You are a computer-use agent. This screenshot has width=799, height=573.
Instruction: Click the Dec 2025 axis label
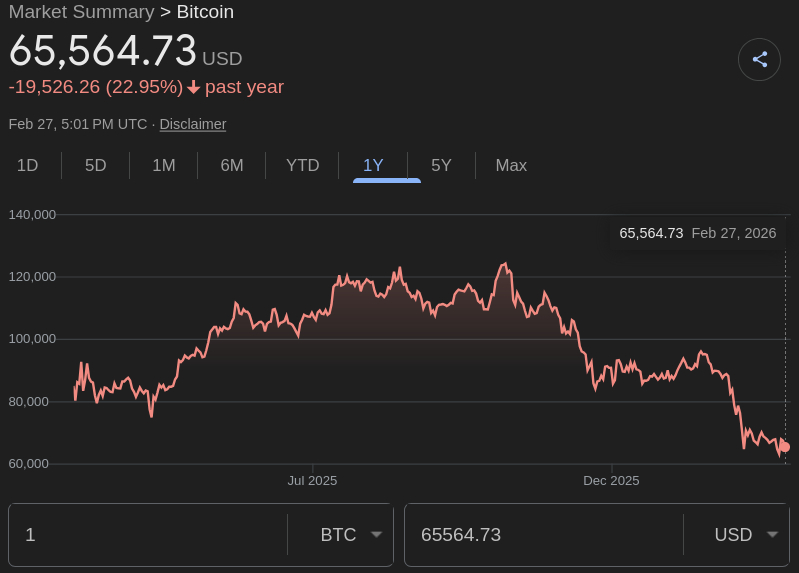[611, 481]
